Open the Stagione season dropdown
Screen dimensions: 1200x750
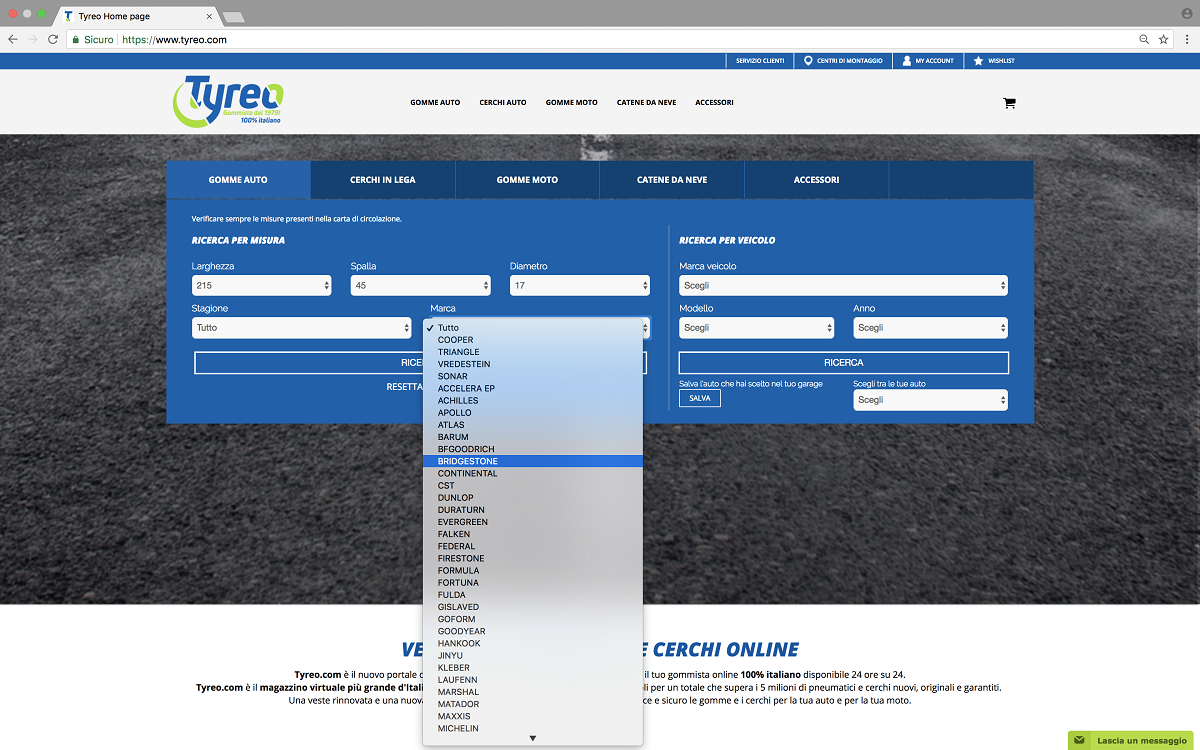click(302, 328)
